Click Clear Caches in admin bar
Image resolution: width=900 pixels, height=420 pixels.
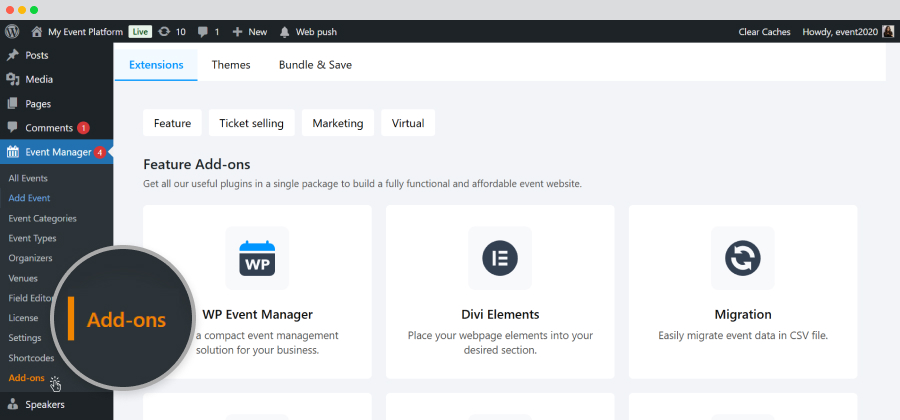[x=764, y=32]
